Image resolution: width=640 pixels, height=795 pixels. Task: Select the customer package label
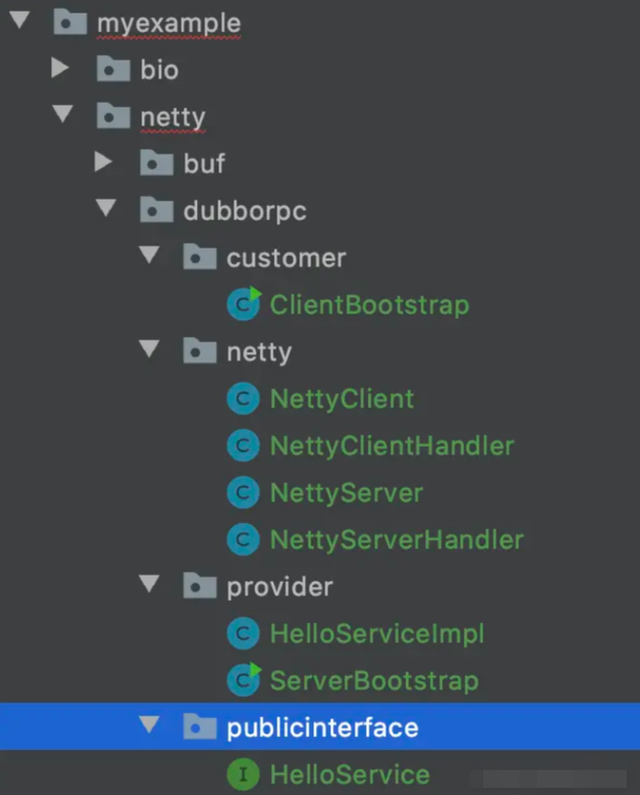point(286,258)
